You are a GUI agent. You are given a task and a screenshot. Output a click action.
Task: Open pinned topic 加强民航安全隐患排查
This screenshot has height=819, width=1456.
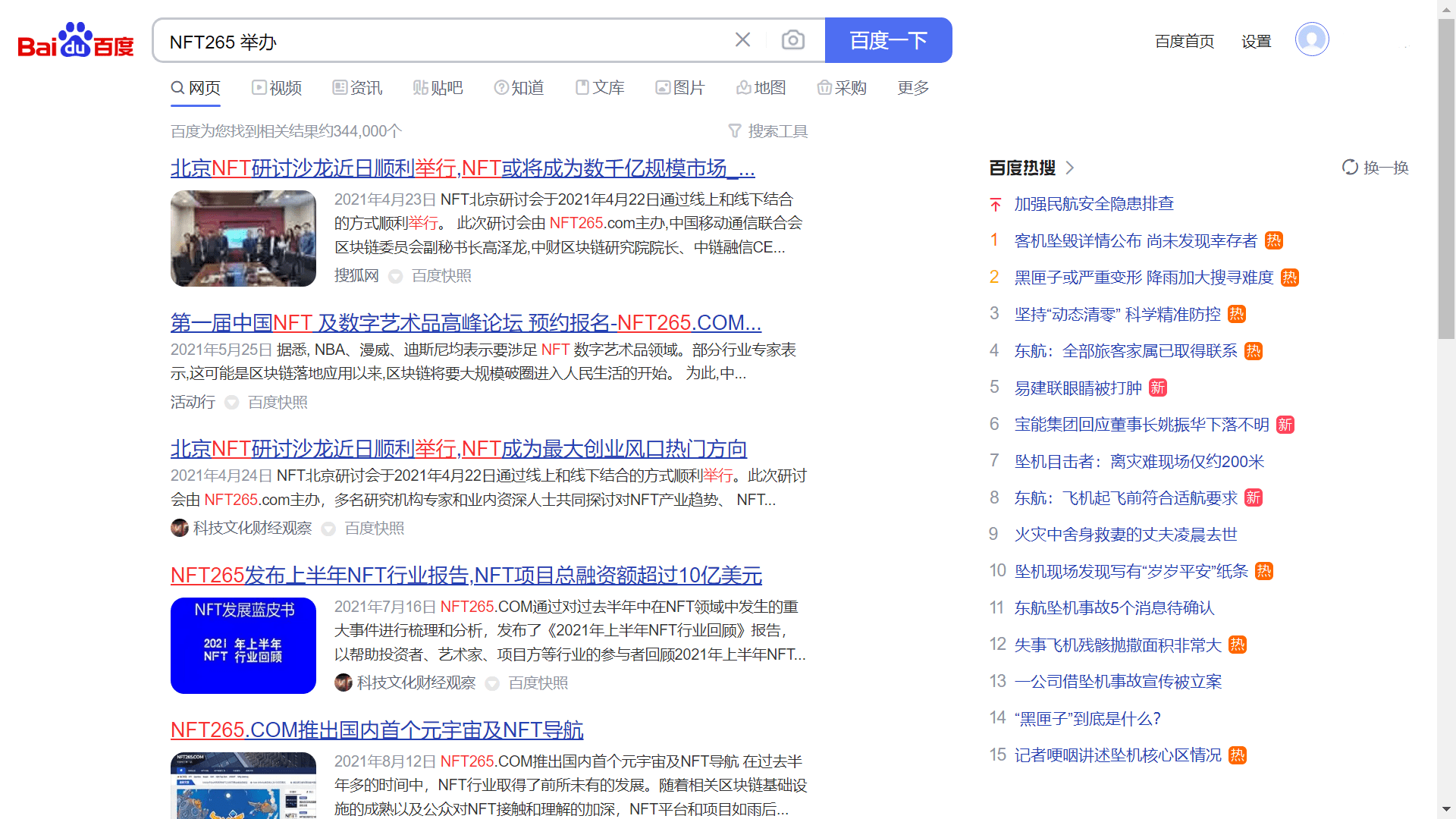click(x=1094, y=203)
